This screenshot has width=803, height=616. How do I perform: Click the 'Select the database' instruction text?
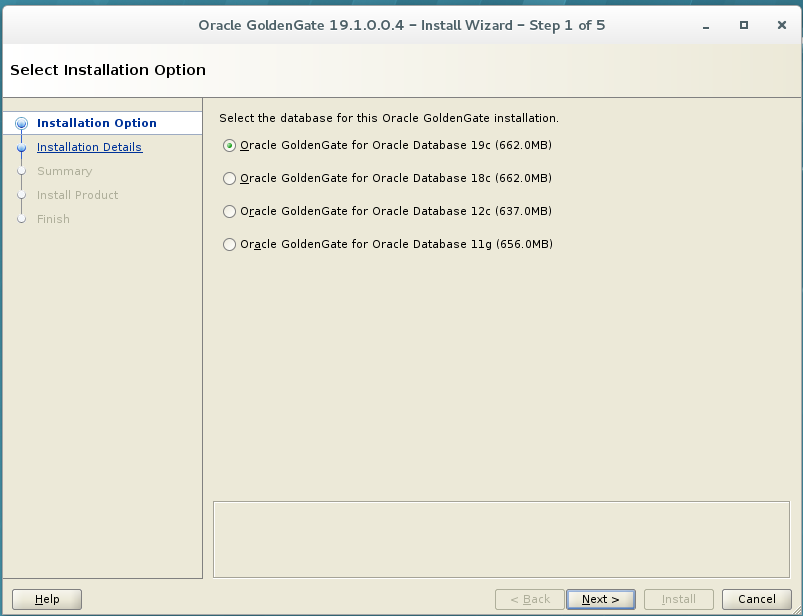[389, 118]
